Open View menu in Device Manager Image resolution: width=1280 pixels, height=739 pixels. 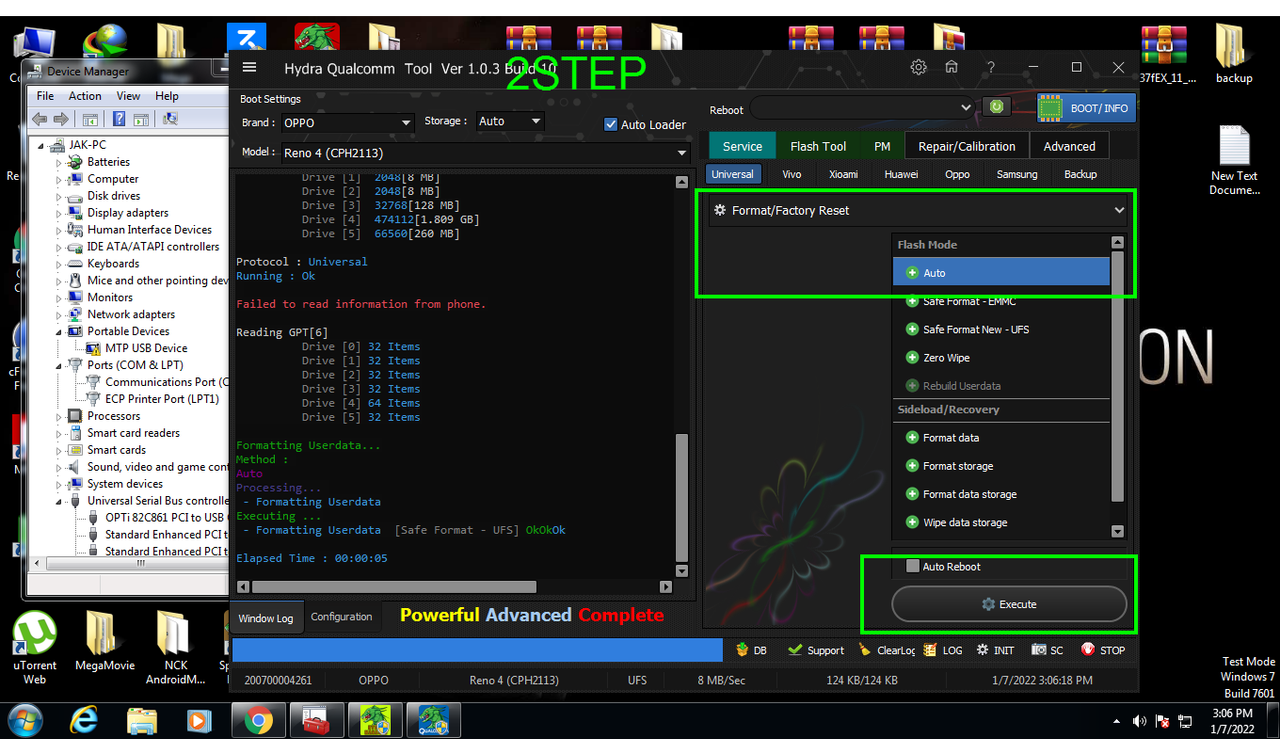pos(128,96)
